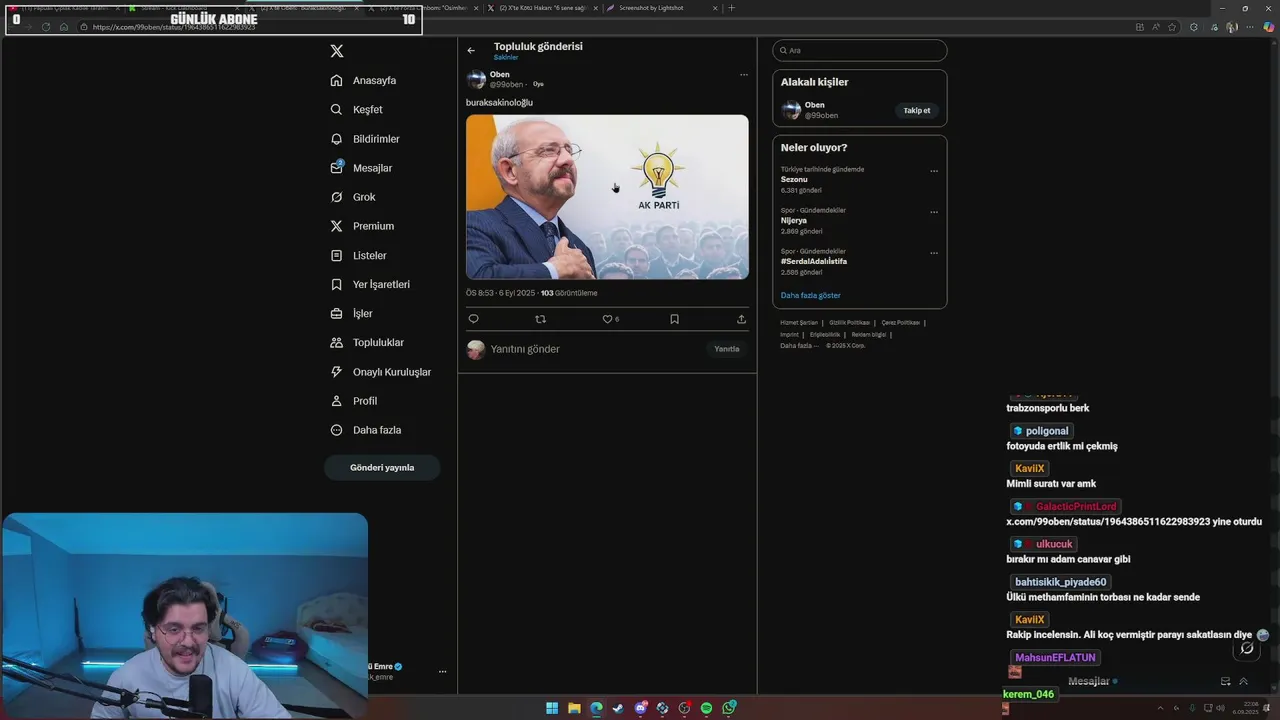Click the Yanıtla button
The width and height of the screenshot is (1280, 720).
pos(727,349)
